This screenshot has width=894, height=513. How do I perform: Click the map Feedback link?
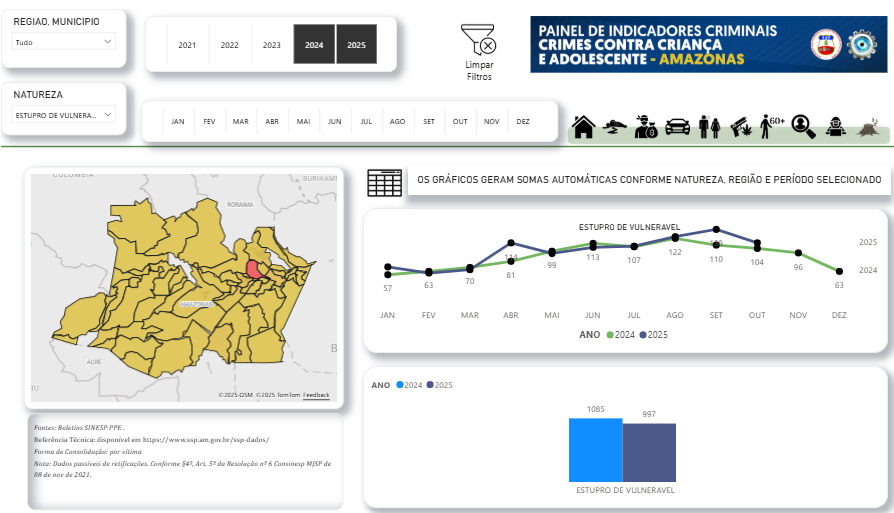tap(317, 395)
